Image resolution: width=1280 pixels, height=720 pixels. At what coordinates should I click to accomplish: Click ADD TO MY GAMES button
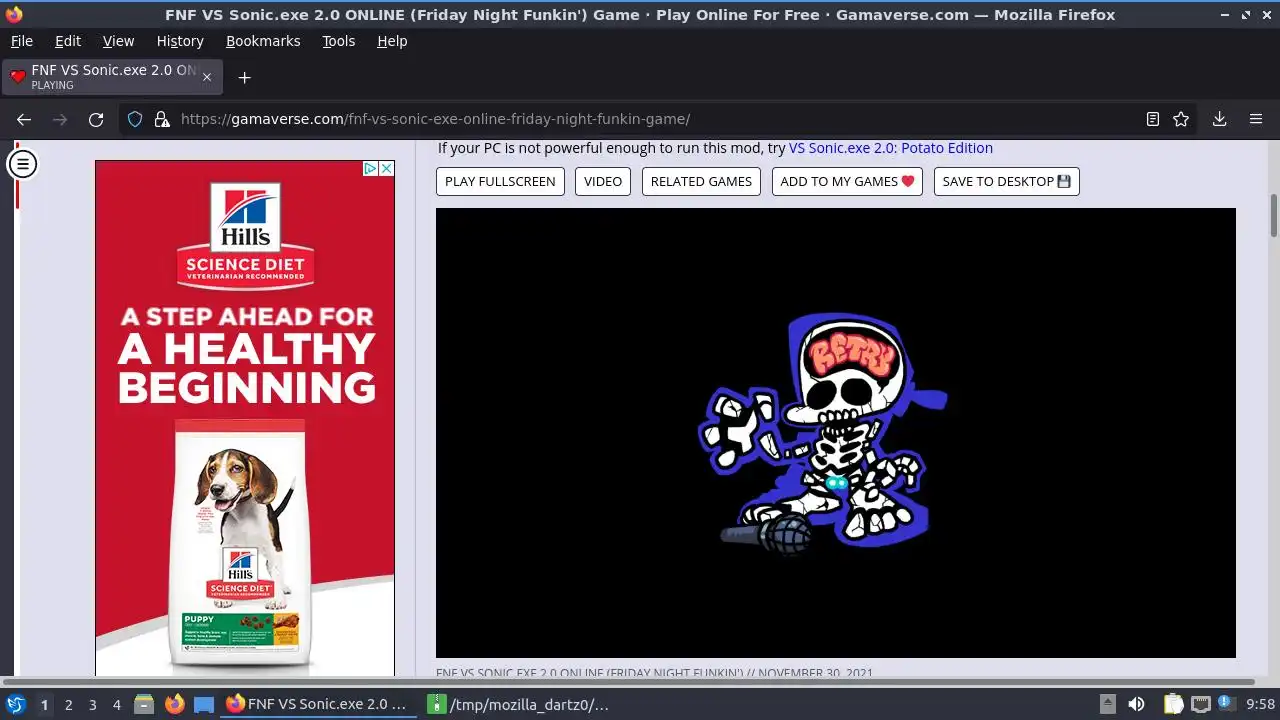pyautogui.click(x=847, y=181)
